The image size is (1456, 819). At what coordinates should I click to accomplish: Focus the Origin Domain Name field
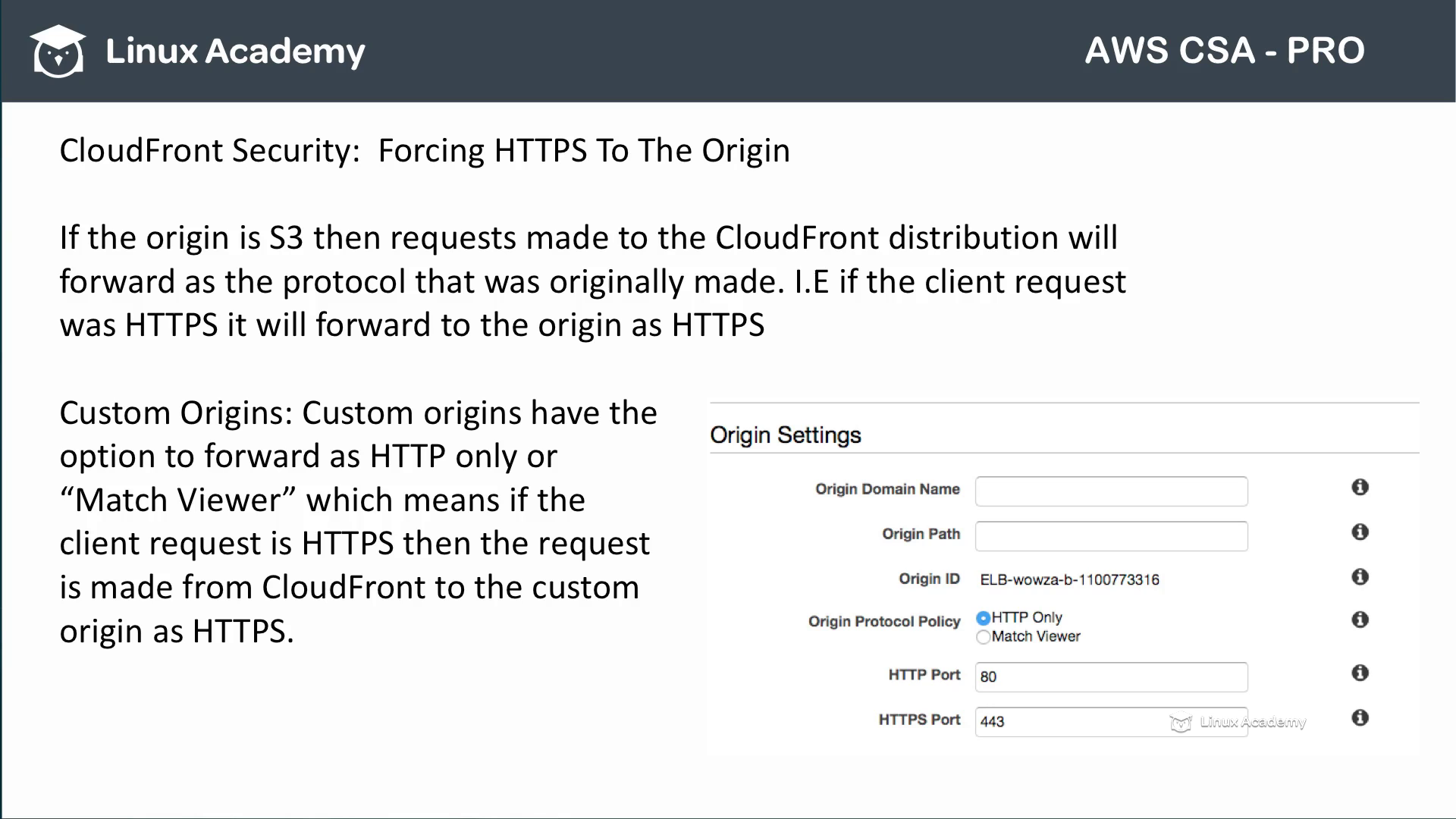click(x=1111, y=491)
